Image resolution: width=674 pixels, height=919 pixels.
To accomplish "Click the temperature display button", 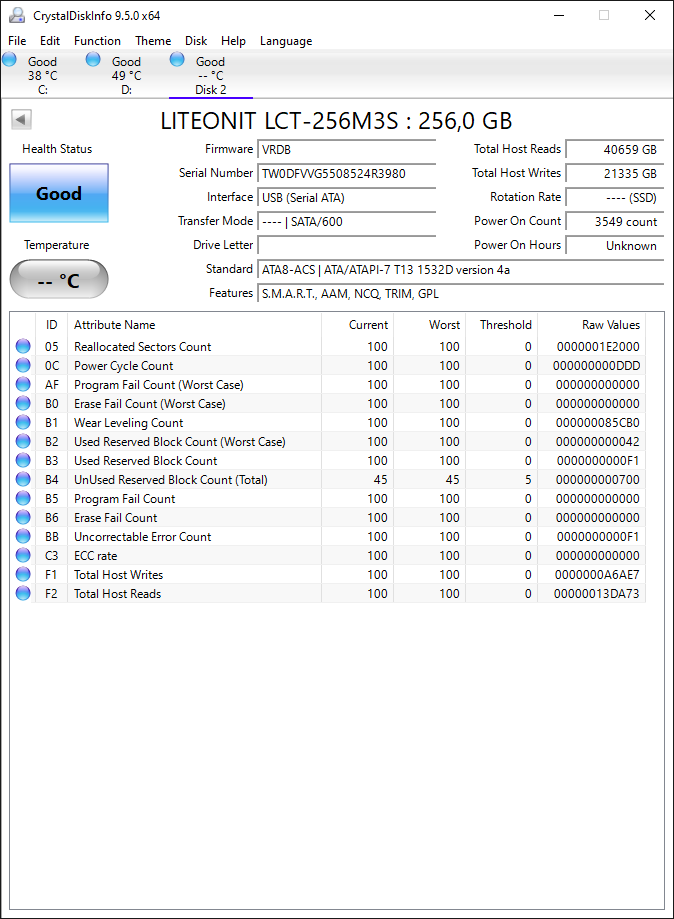I will (x=59, y=280).
